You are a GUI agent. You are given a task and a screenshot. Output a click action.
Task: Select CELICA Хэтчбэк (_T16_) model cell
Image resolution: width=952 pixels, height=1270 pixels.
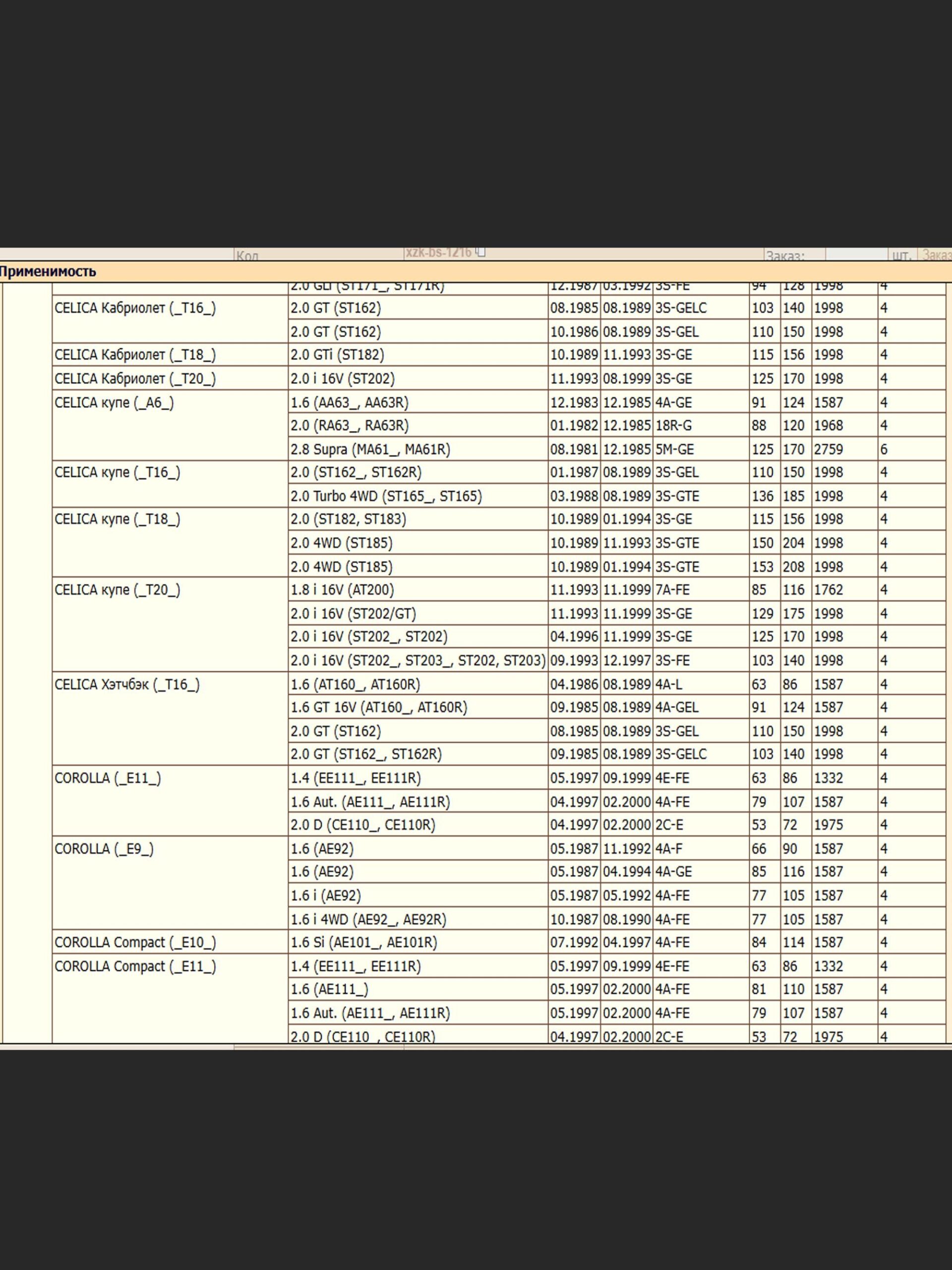(x=127, y=685)
